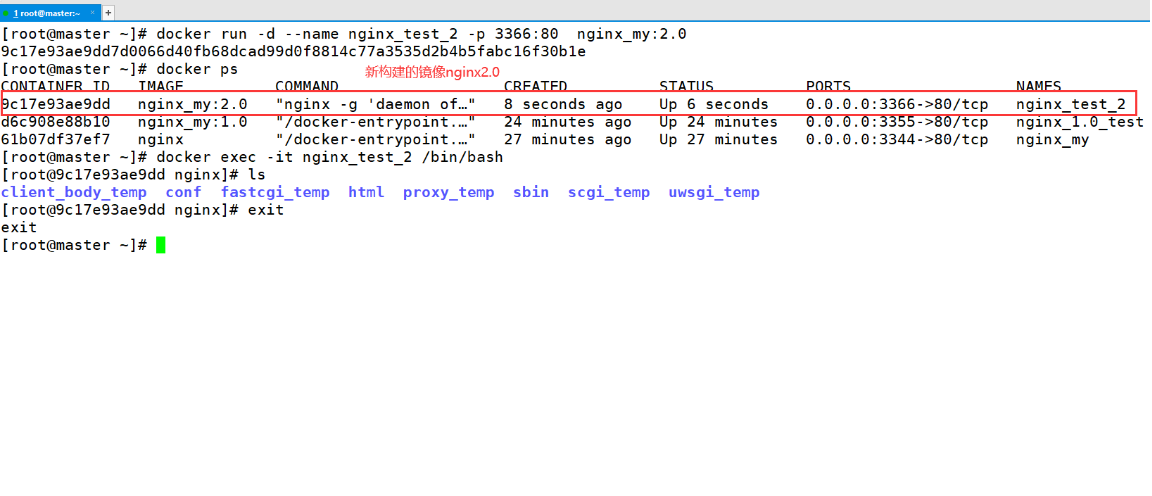Click the image name nginx in 61b07df37ef7 row
1152x496 pixels.
pos(160,140)
